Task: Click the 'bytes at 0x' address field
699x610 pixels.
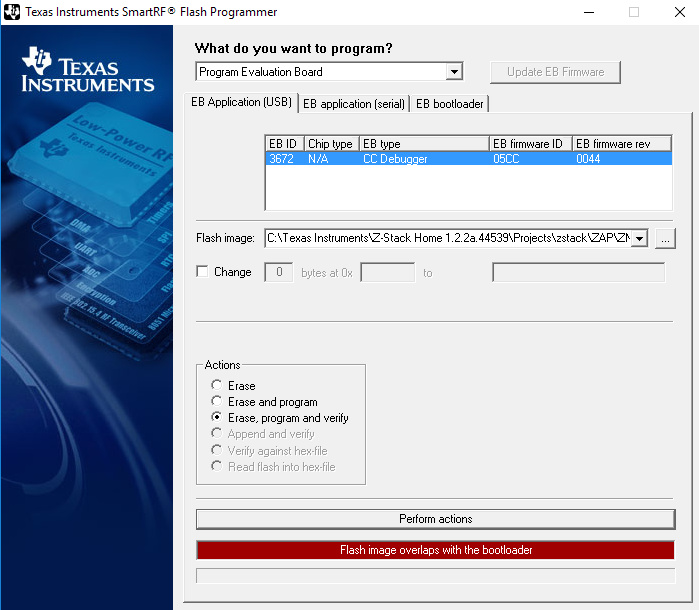Action: pos(387,272)
